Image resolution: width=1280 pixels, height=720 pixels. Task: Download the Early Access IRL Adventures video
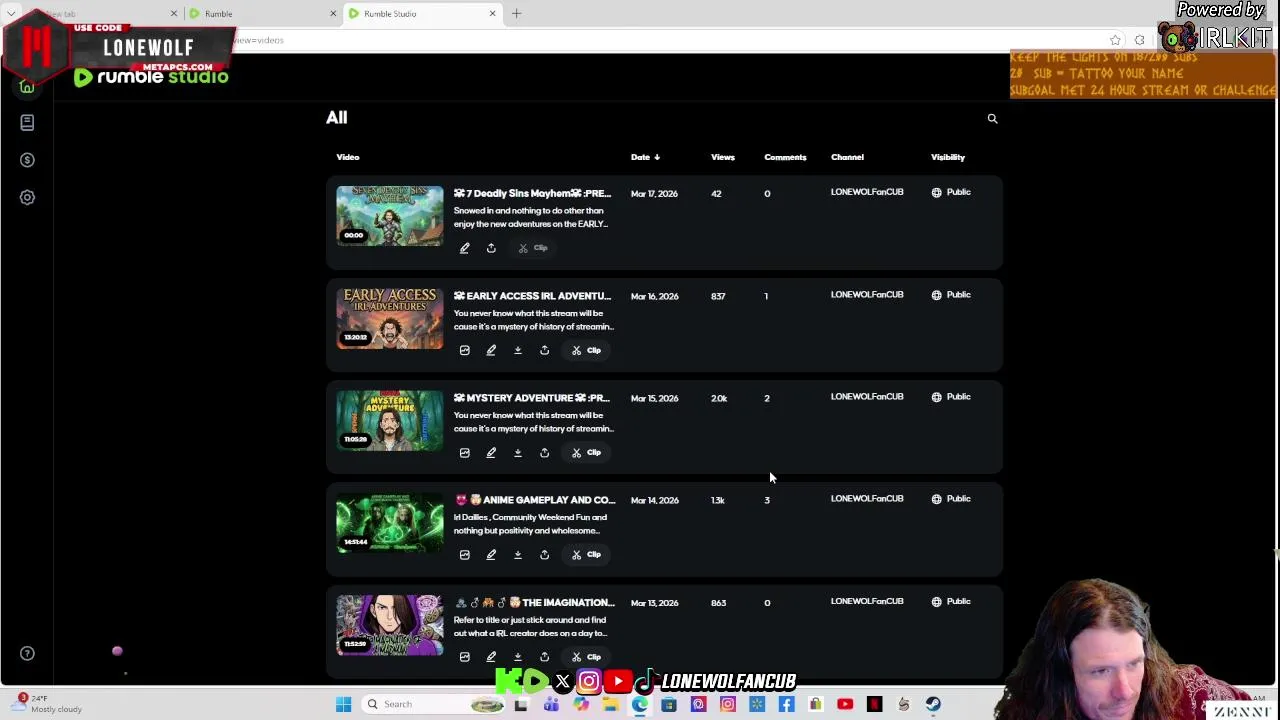click(x=518, y=350)
